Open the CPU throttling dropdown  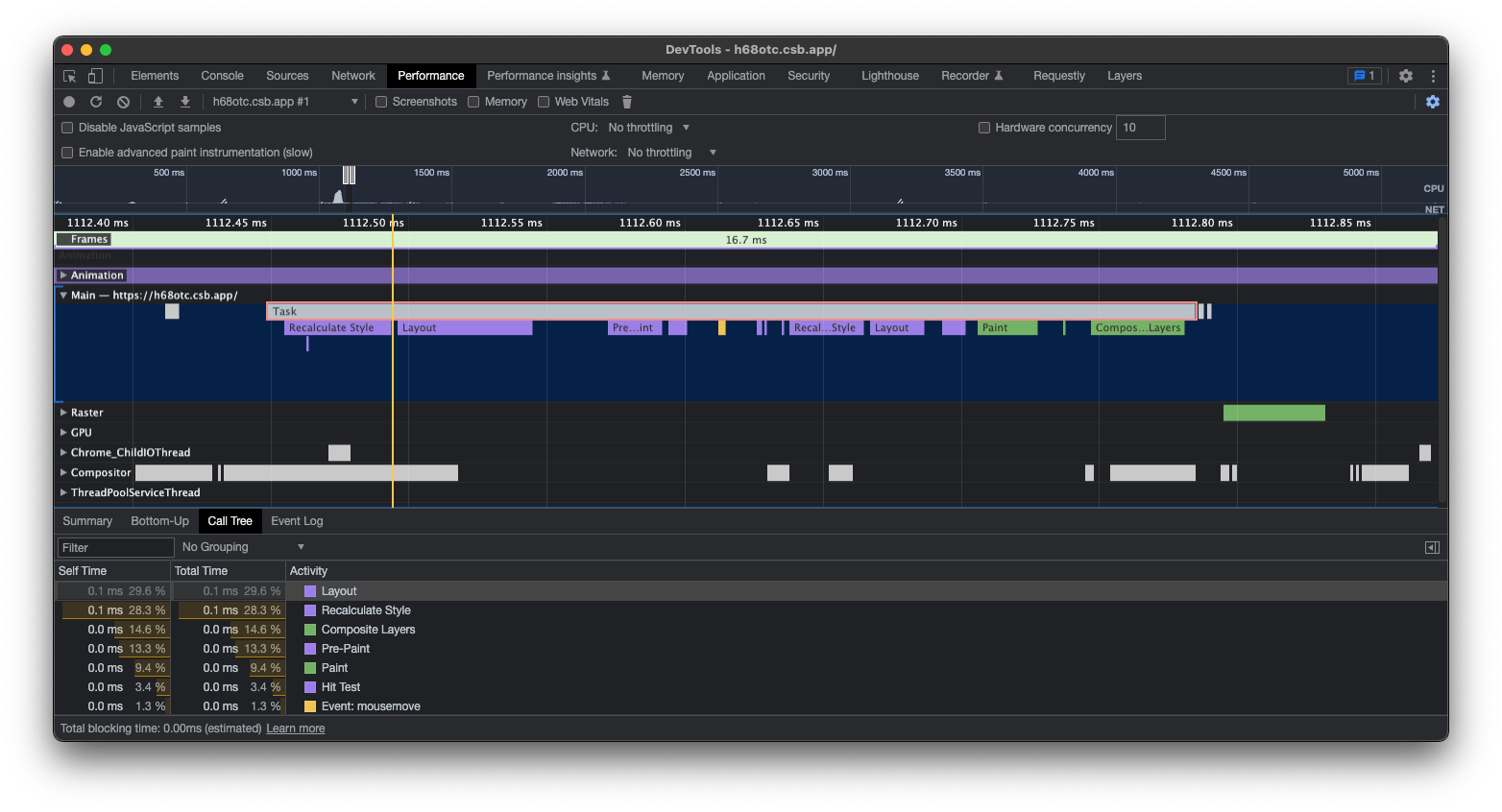(649, 128)
